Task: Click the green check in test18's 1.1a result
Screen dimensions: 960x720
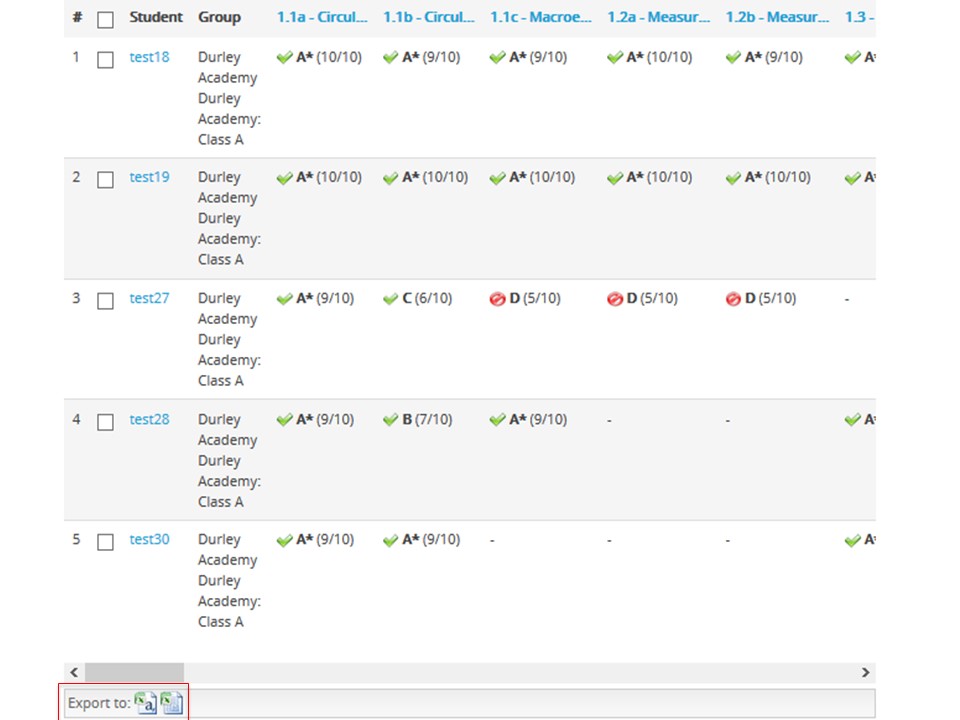Action: (284, 58)
